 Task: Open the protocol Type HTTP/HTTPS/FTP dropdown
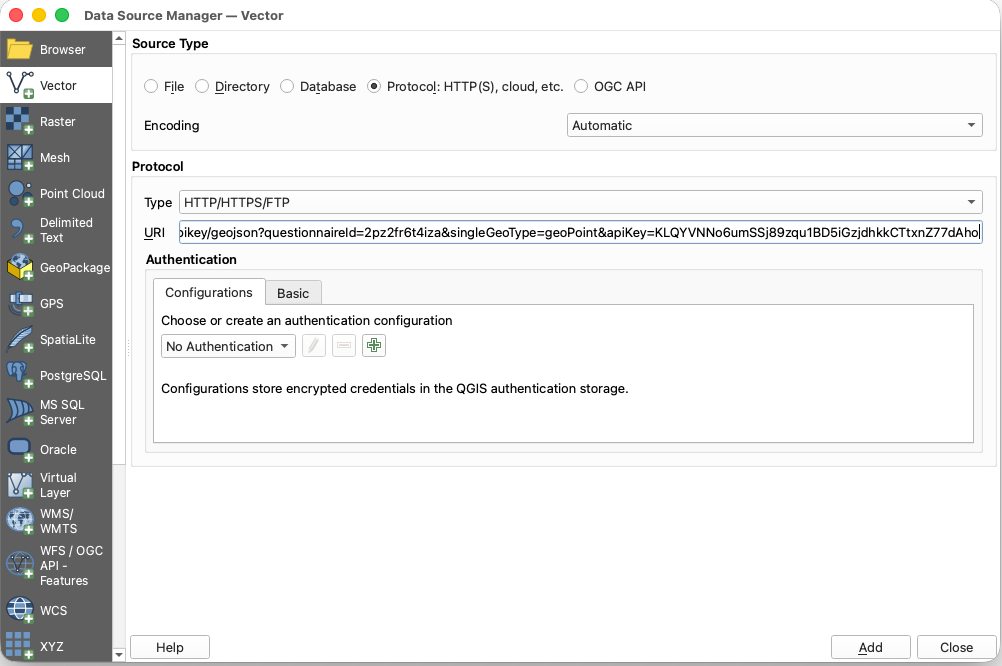580,202
